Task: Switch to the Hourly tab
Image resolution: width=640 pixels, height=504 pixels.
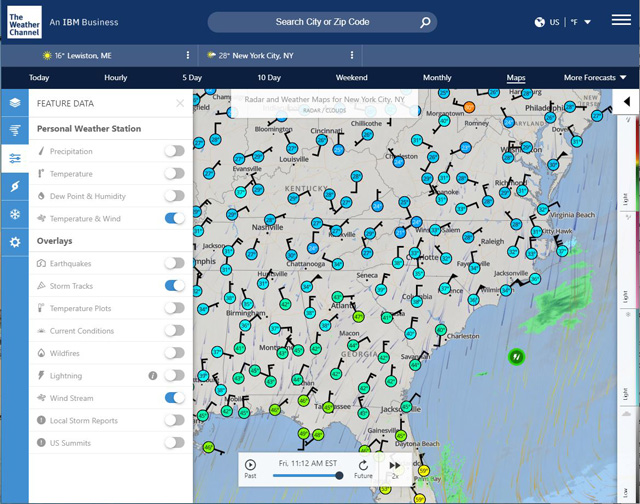Action: (116, 78)
